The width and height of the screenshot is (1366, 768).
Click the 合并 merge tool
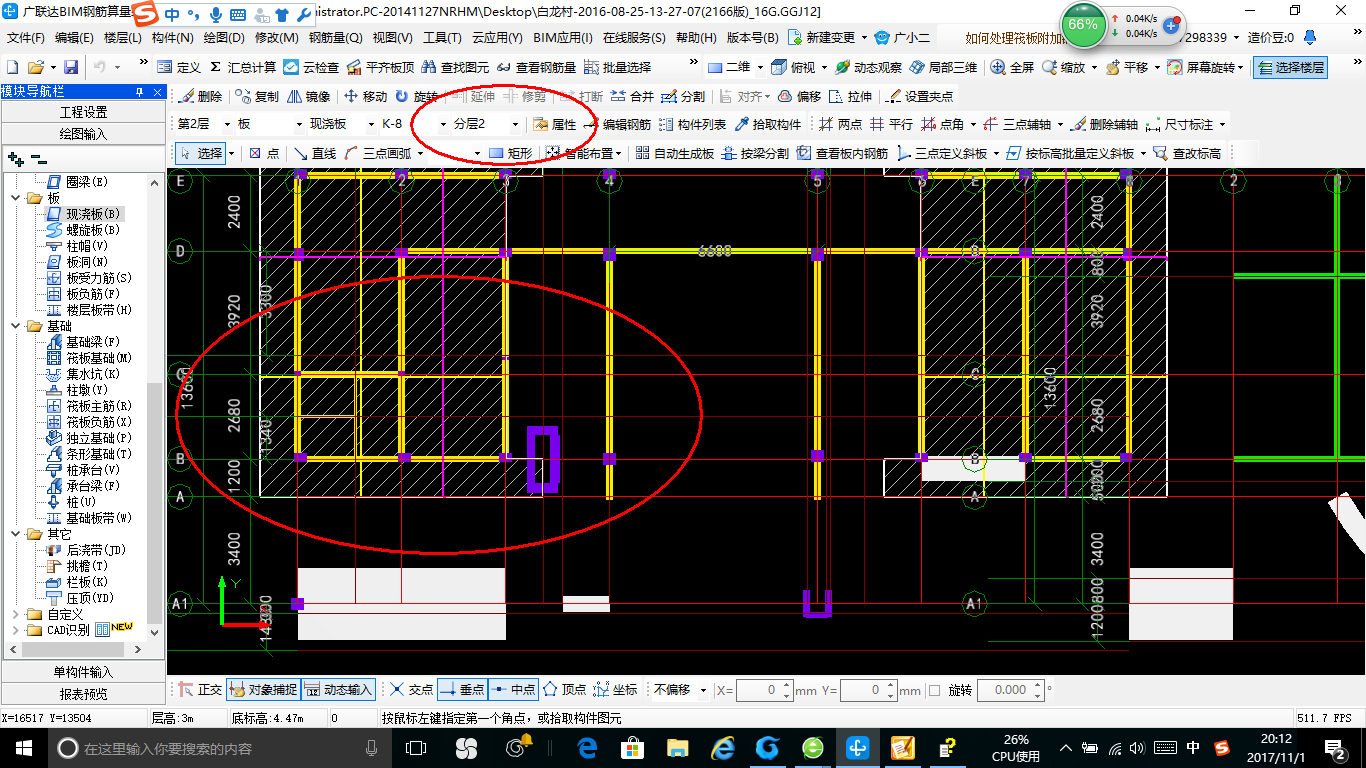click(x=632, y=97)
